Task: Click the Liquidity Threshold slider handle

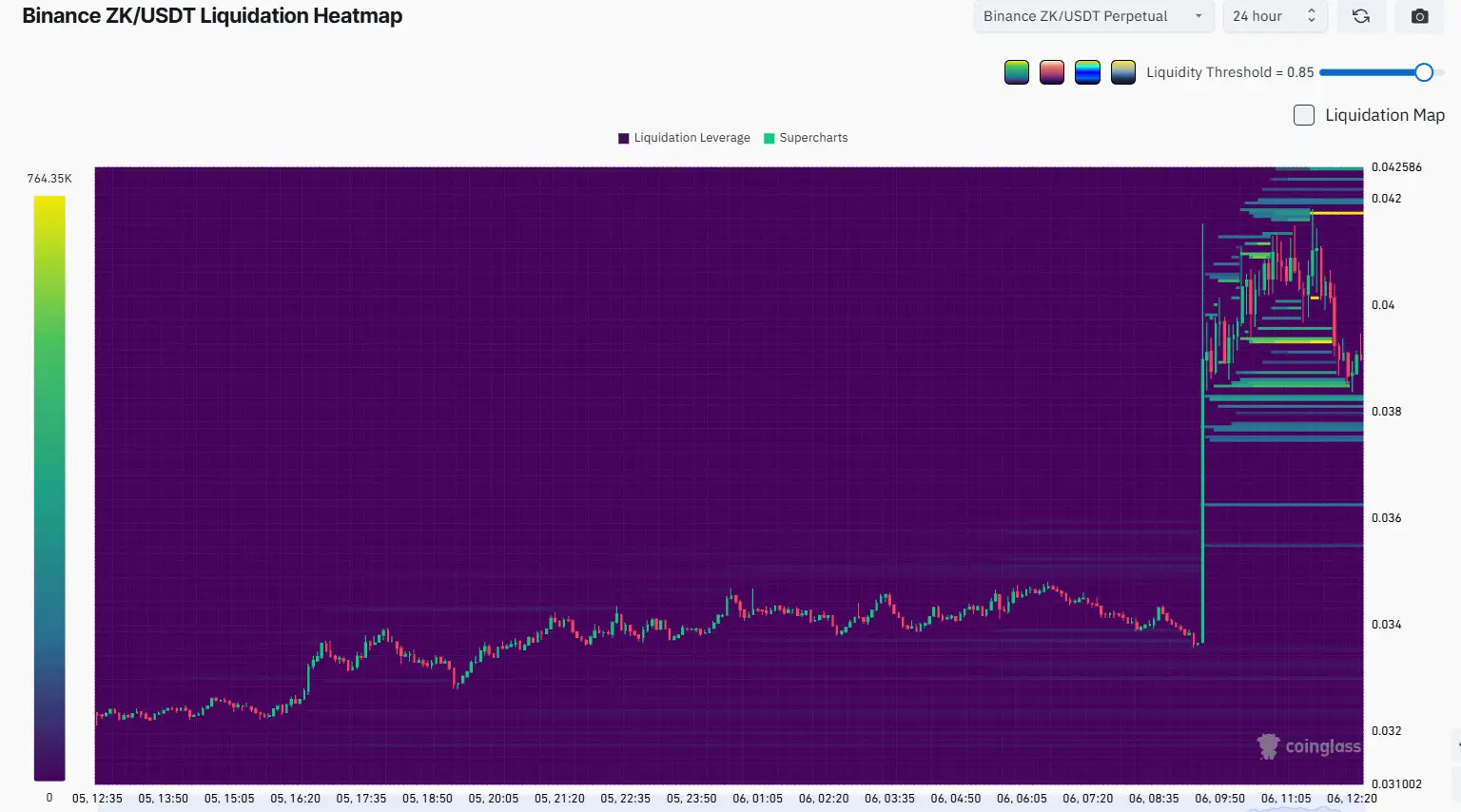Action: [x=1423, y=71]
